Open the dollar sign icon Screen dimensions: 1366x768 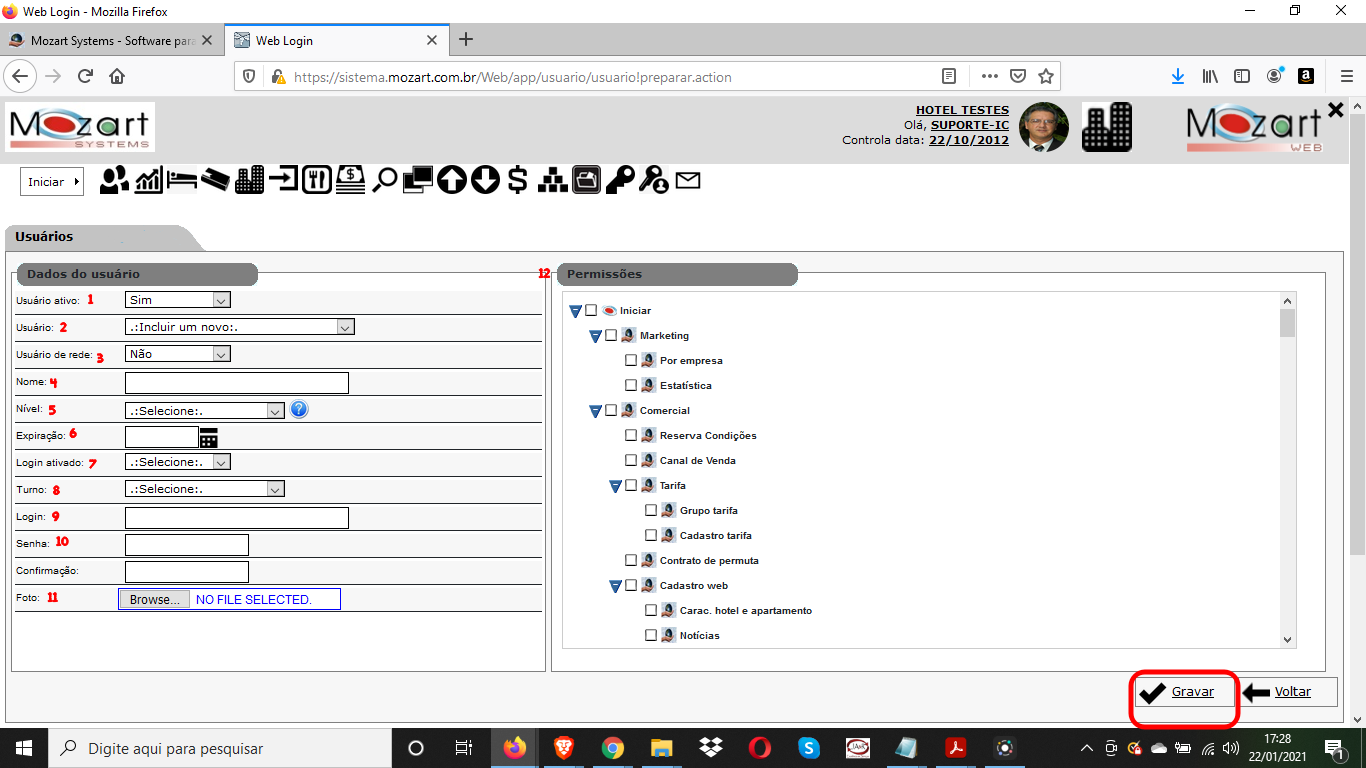click(517, 180)
